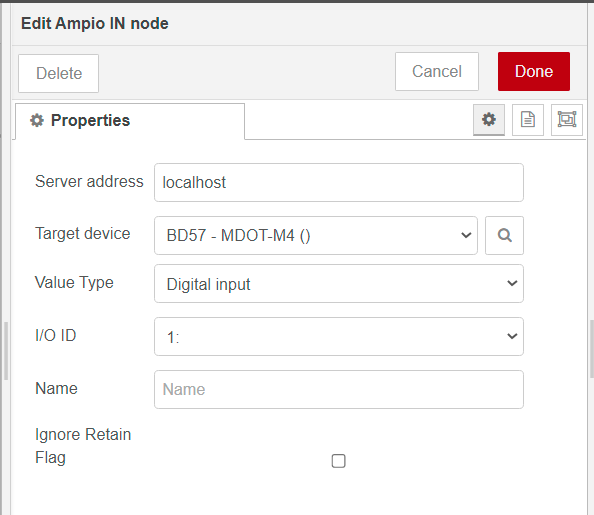Click the Ignore Retain Flag label
The width and height of the screenshot is (594, 515).
[x=83, y=446]
